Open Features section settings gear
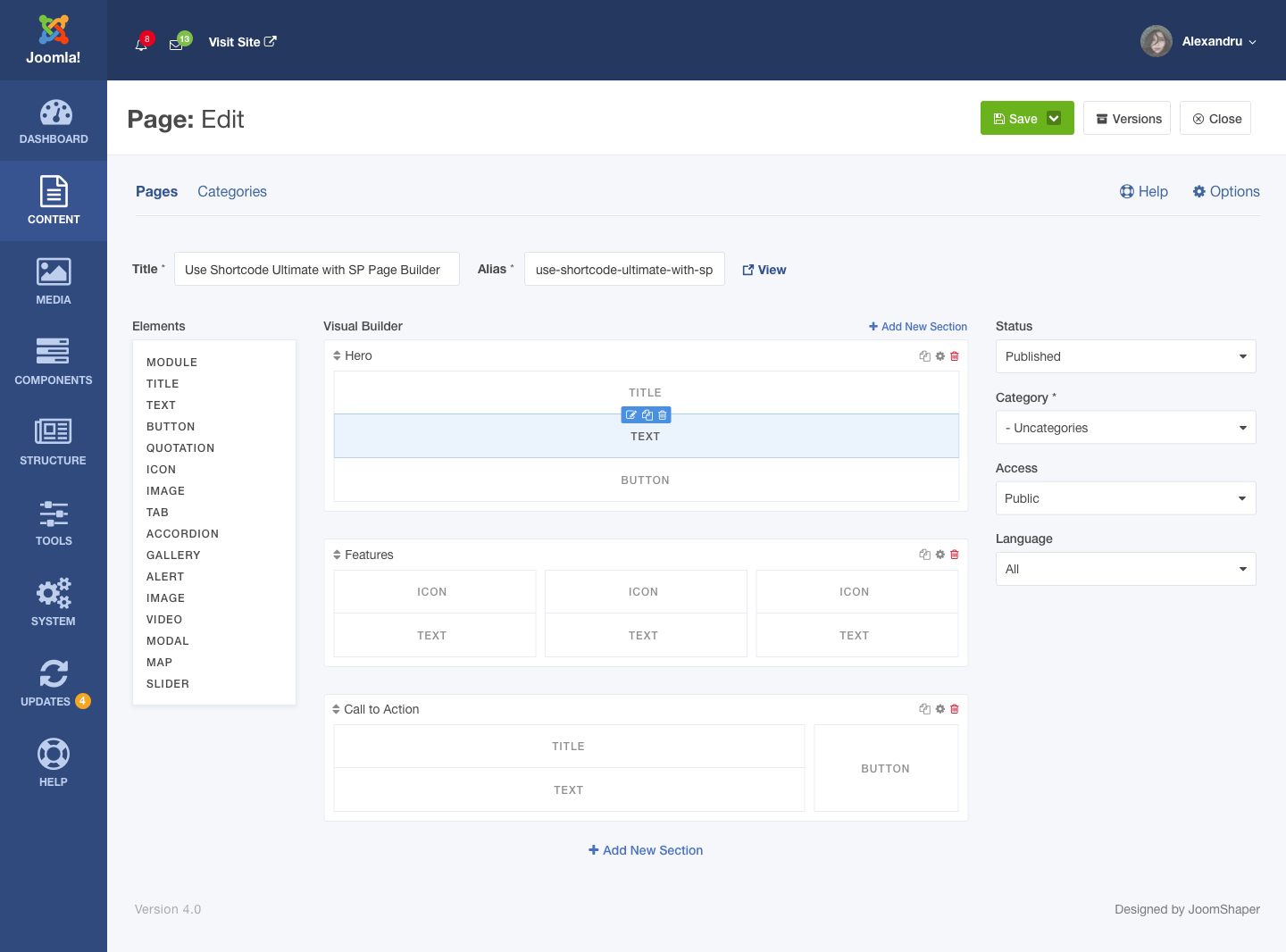 tap(939, 555)
